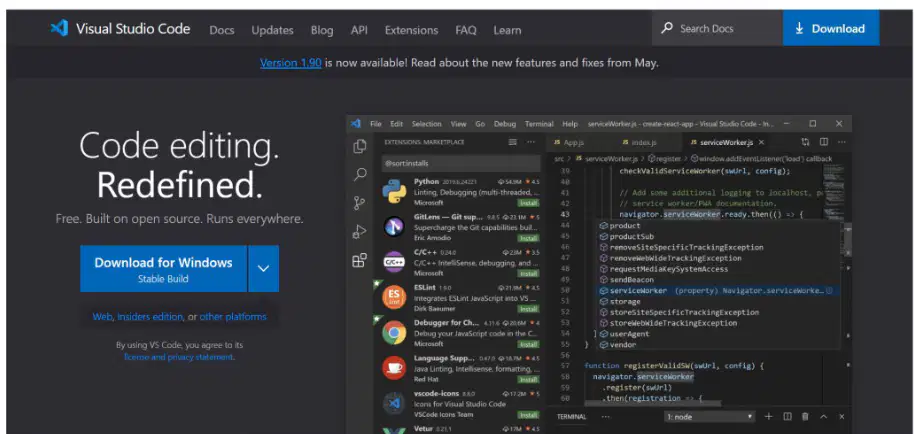Open the other platforms link
Screen dimensions: 914x434
click(x=233, y=317)
